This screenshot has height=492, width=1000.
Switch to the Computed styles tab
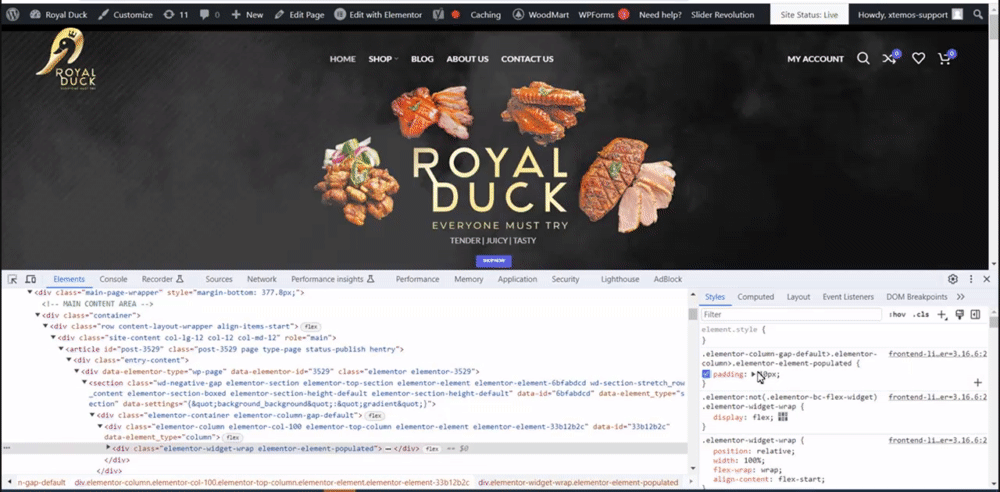point(756,297)
